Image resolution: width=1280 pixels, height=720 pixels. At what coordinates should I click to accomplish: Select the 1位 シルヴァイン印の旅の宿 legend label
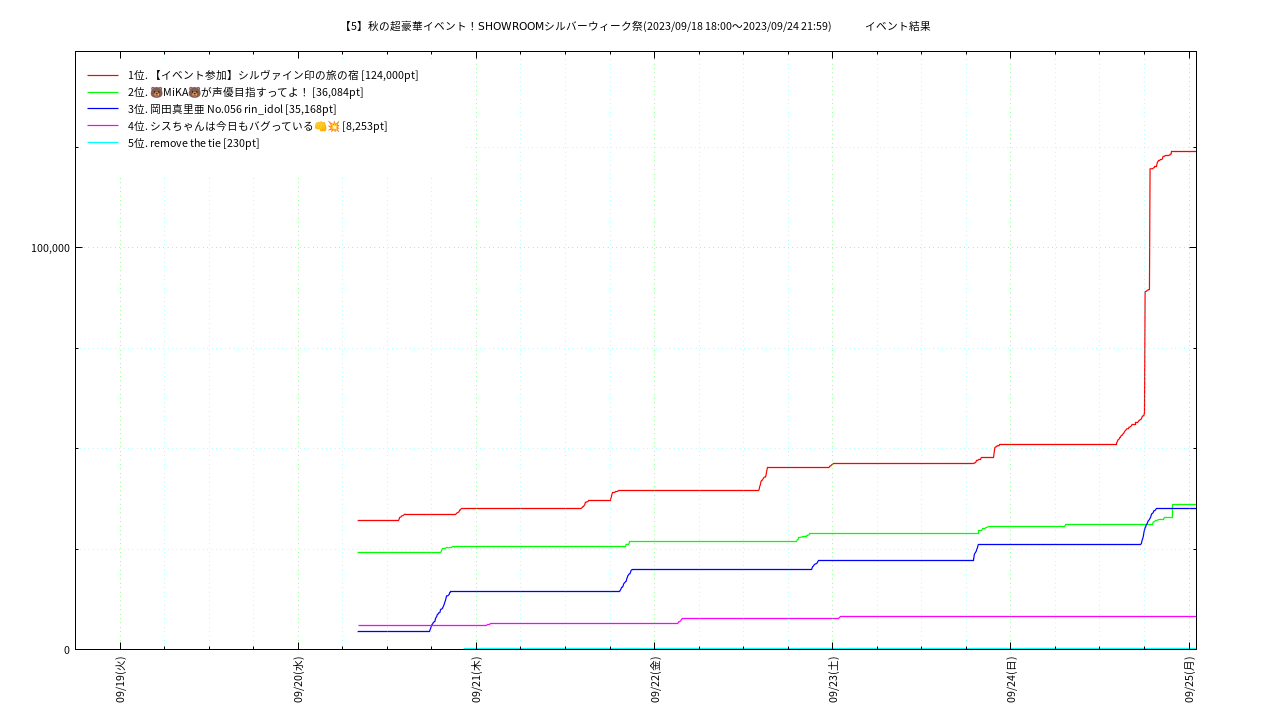coord(273,75)
